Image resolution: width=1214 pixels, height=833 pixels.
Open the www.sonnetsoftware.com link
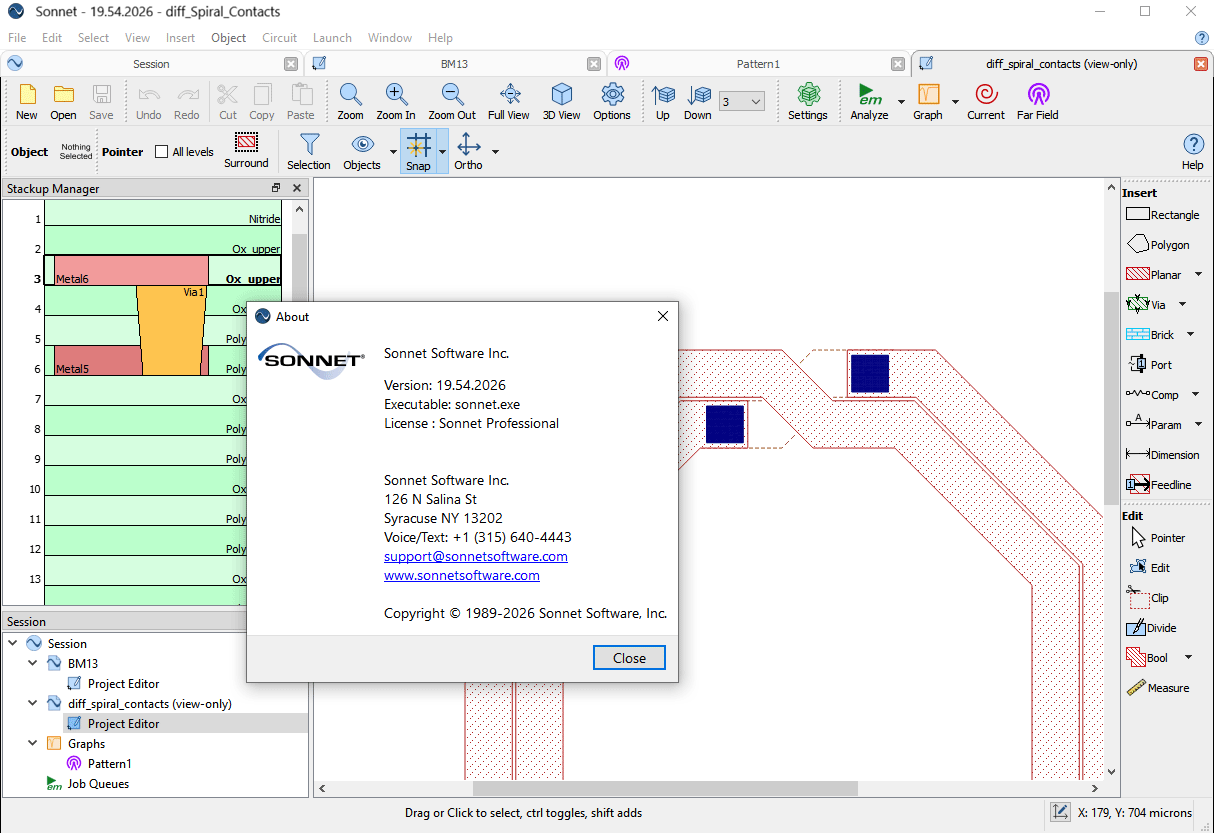pos(462,576)
